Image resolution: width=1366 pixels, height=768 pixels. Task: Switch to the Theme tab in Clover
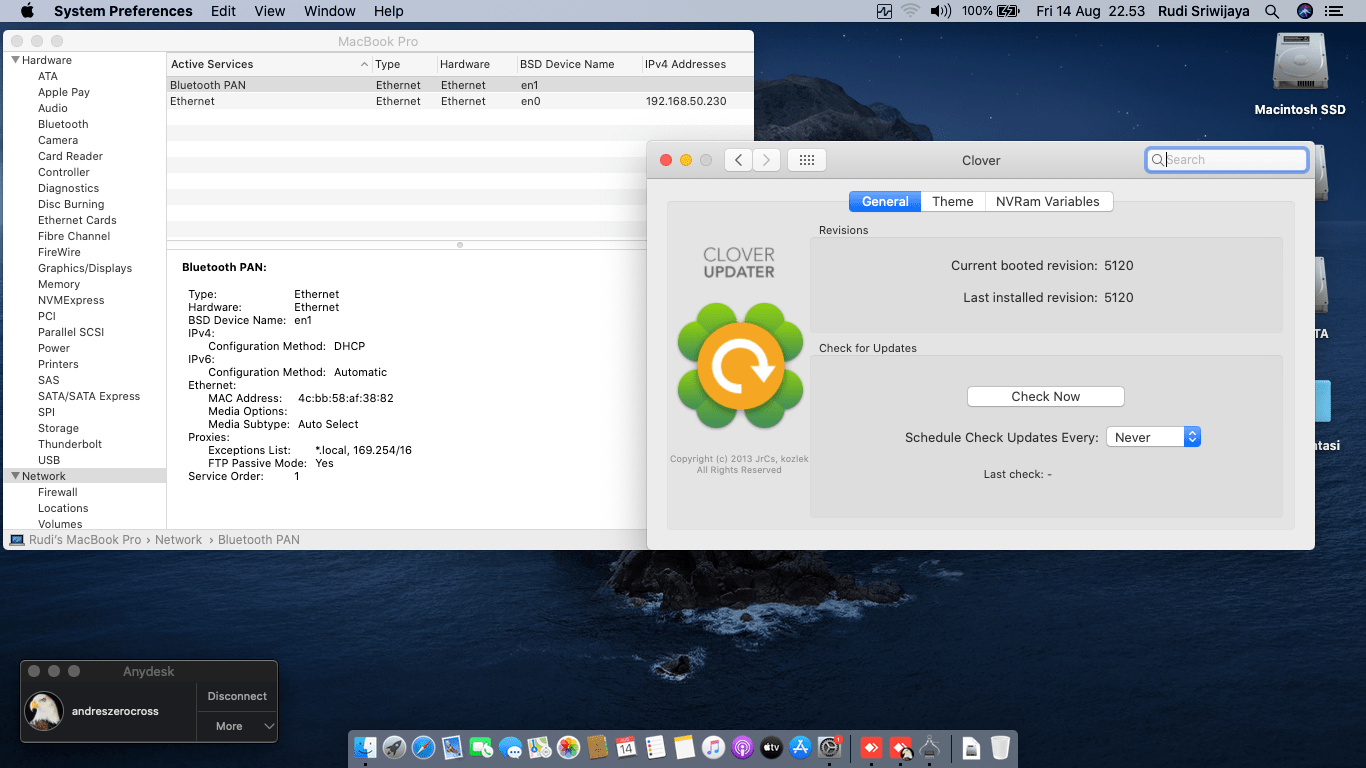tap(953, 201)
